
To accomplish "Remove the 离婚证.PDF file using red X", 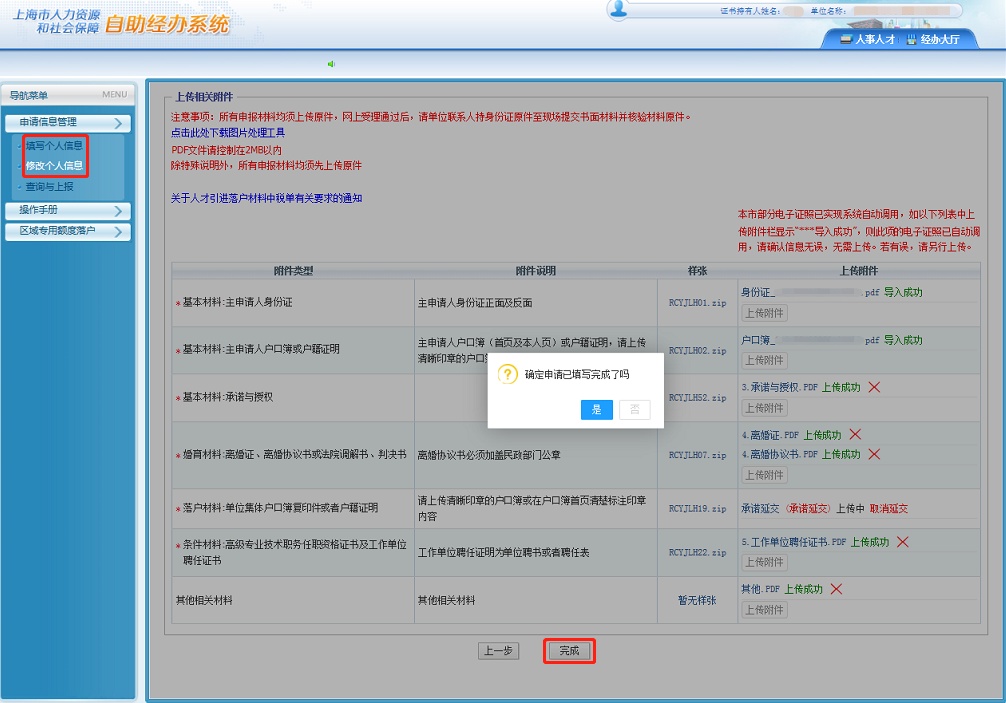I will pyautogui.click(x=855, y=435).
